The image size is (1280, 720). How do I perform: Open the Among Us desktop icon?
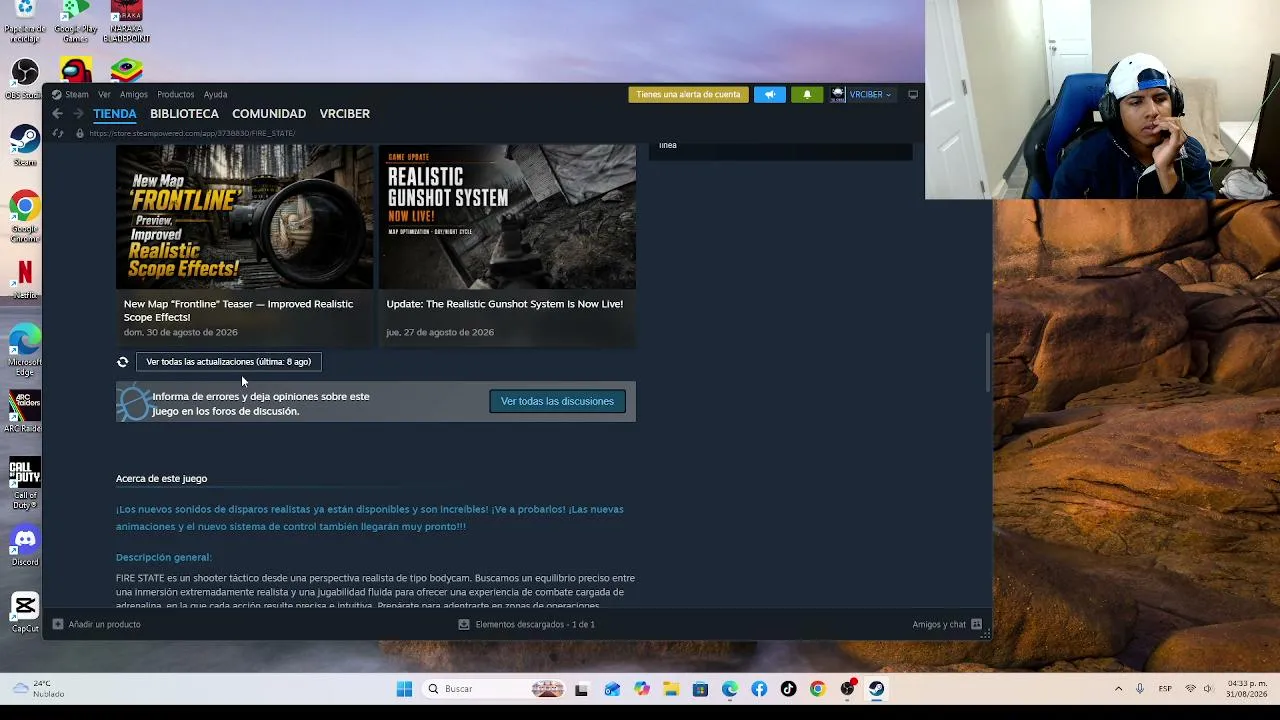76,70
